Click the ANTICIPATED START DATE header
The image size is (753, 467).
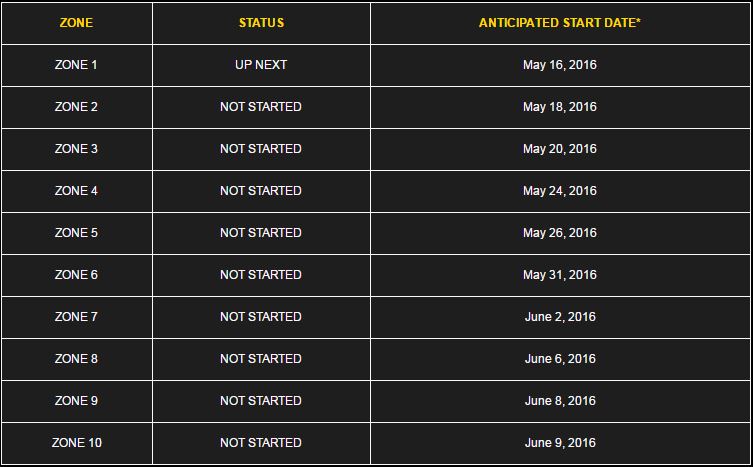click(x=560, y=23)
